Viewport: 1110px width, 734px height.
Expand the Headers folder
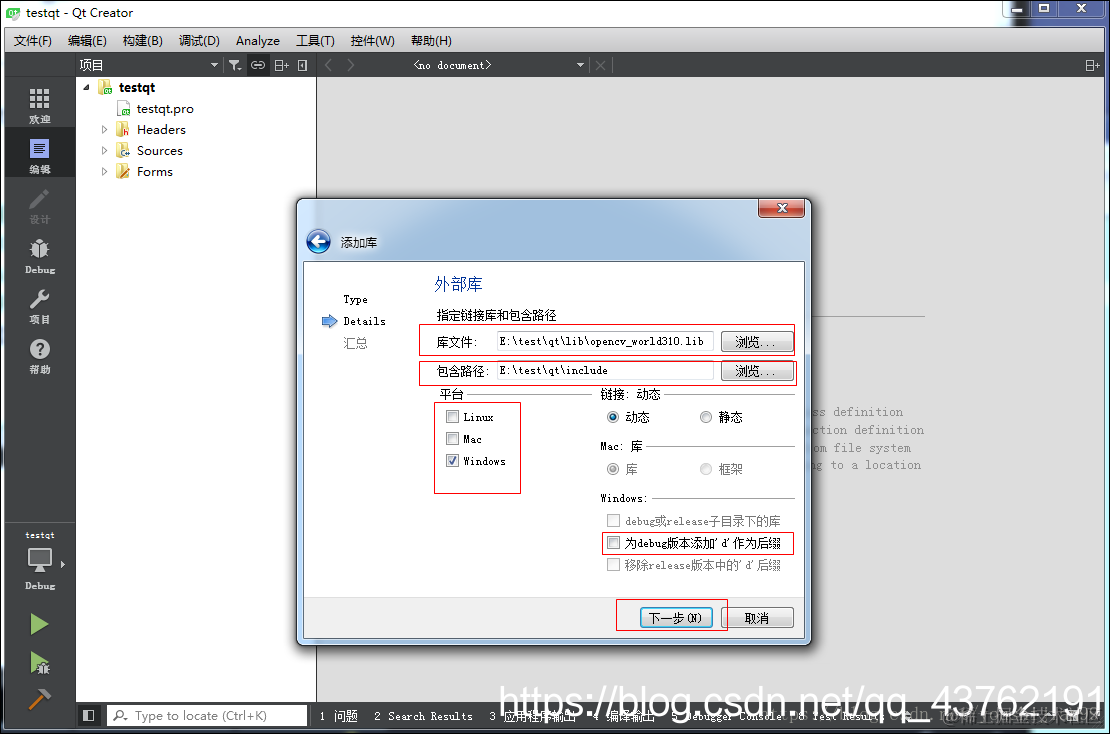pos(104,130)
